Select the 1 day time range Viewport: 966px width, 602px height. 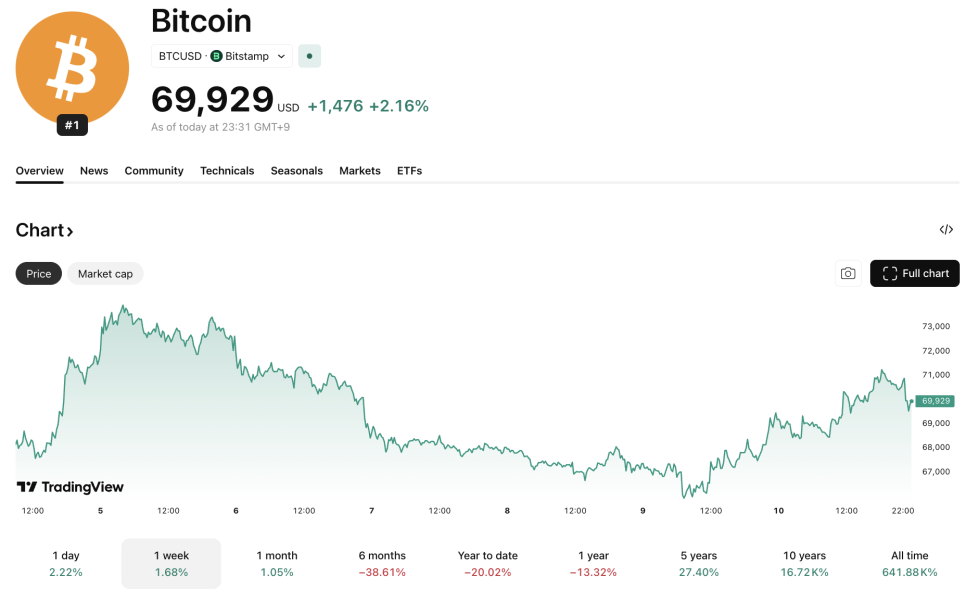coord(66,563)
